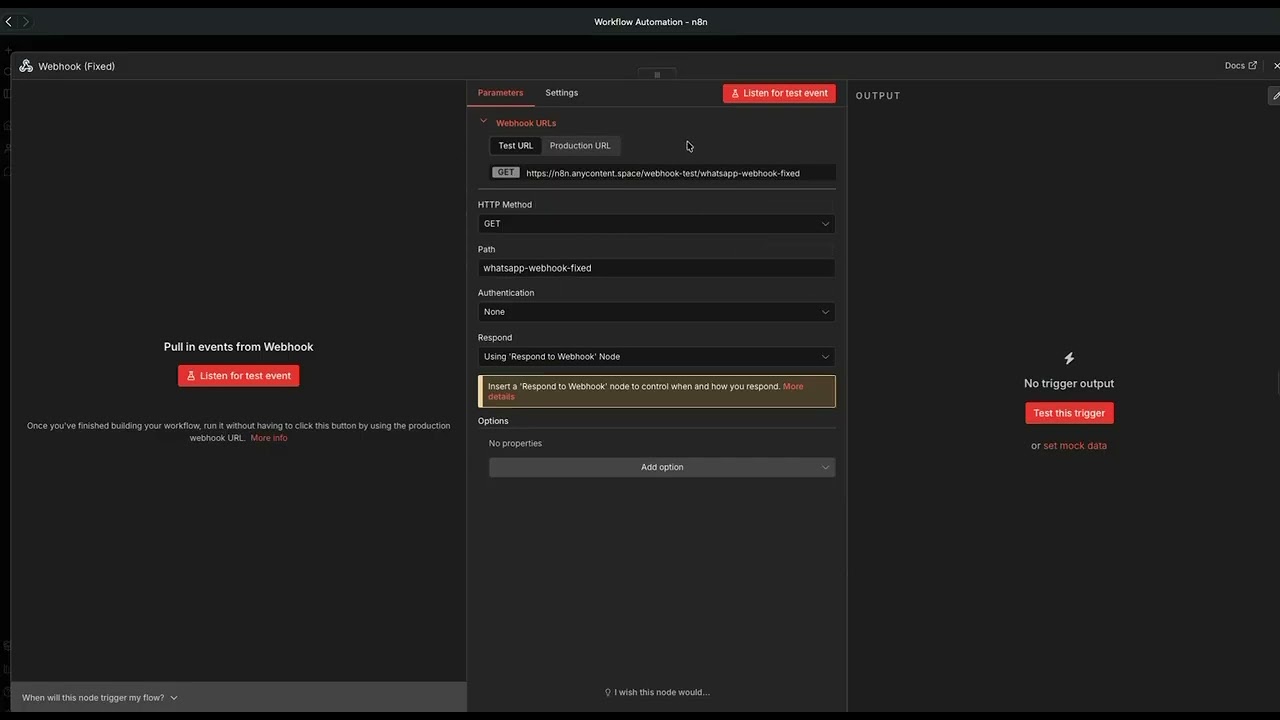Click the set mock data link

pos(1075,446)
